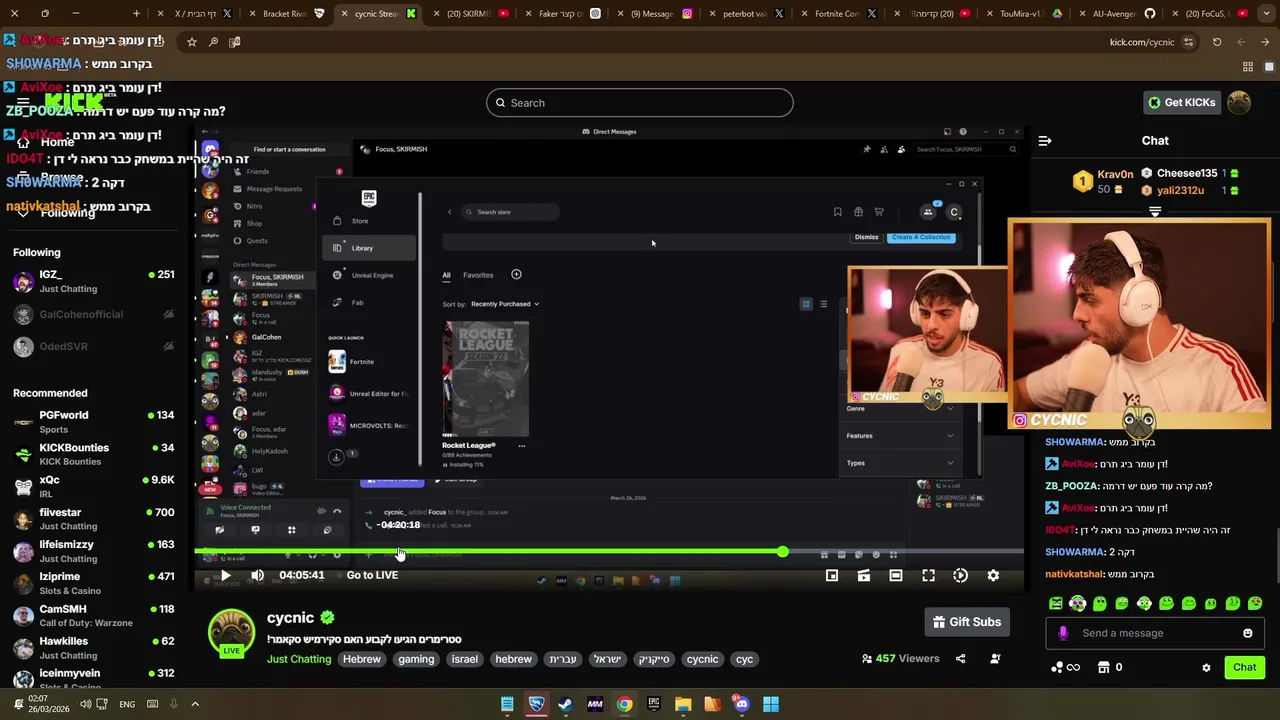Open KICKBounties recommended channel
The width and height of the screenshot is (1280, 720).
coord(95,454)
